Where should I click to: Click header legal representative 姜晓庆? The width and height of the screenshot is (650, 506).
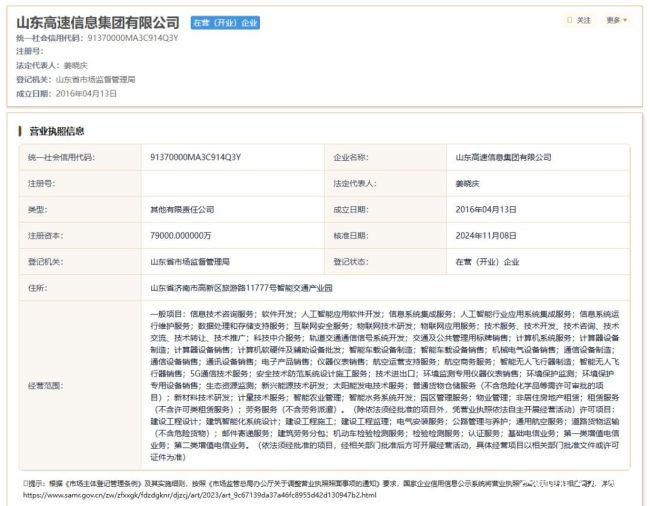coord(75,65)
